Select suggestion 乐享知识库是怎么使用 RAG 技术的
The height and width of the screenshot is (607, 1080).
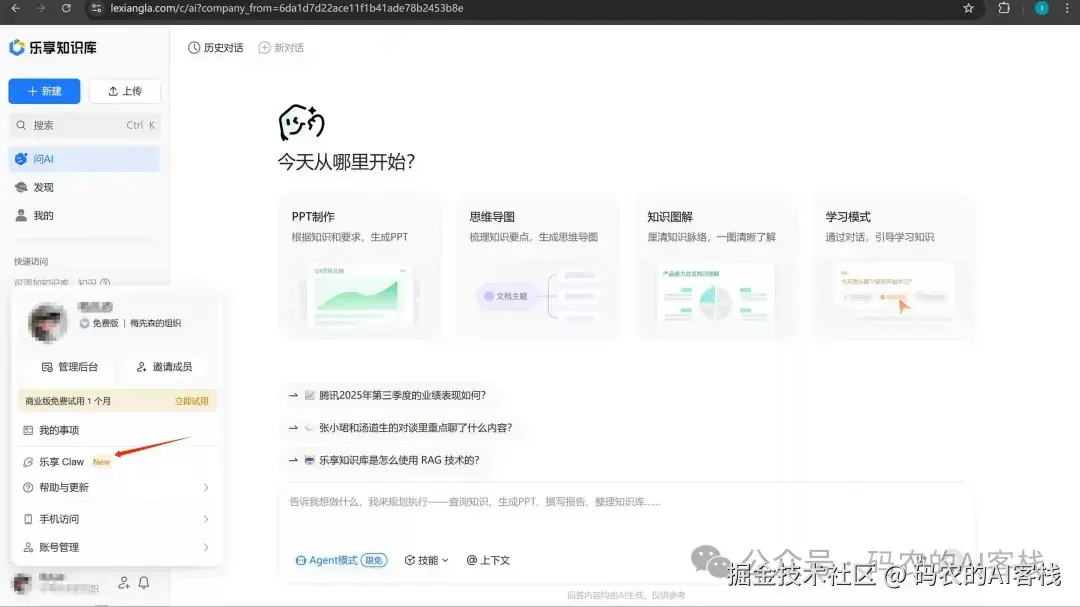pyautogui.click(x=384, y=460)
